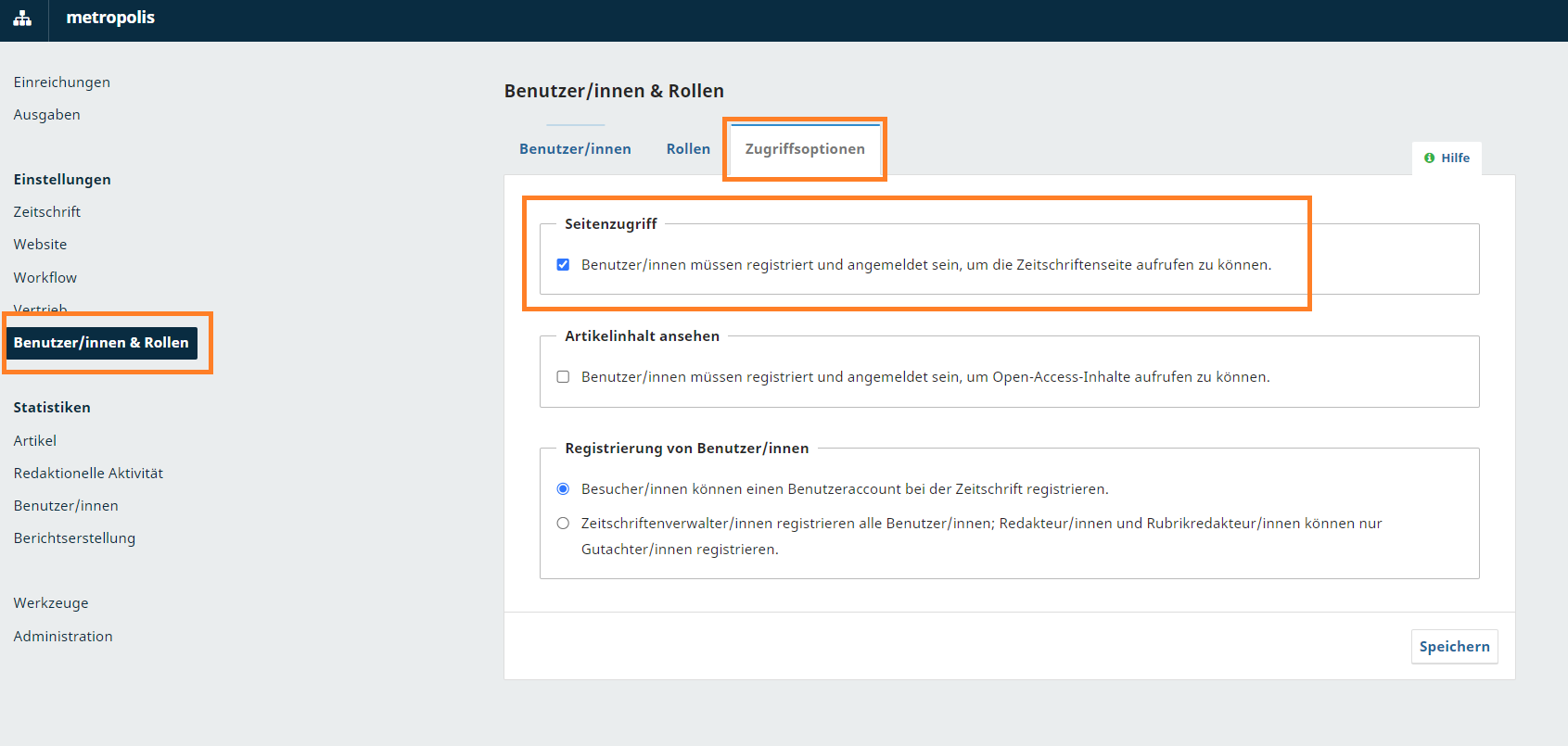The height and width of the screenshot is (746, 1568).
Task: Switch to the Benutzer/innen tab
Action: pos(575,149)
